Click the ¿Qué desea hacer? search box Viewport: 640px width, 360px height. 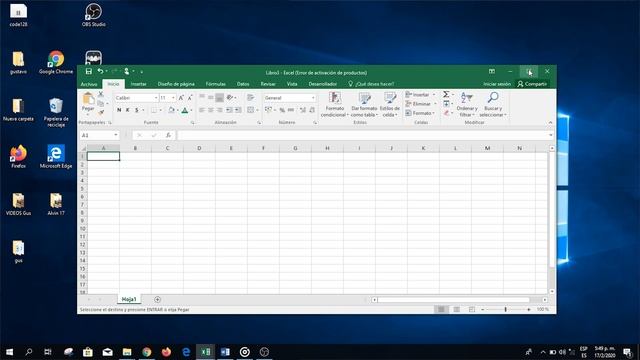tap(371, 84)
